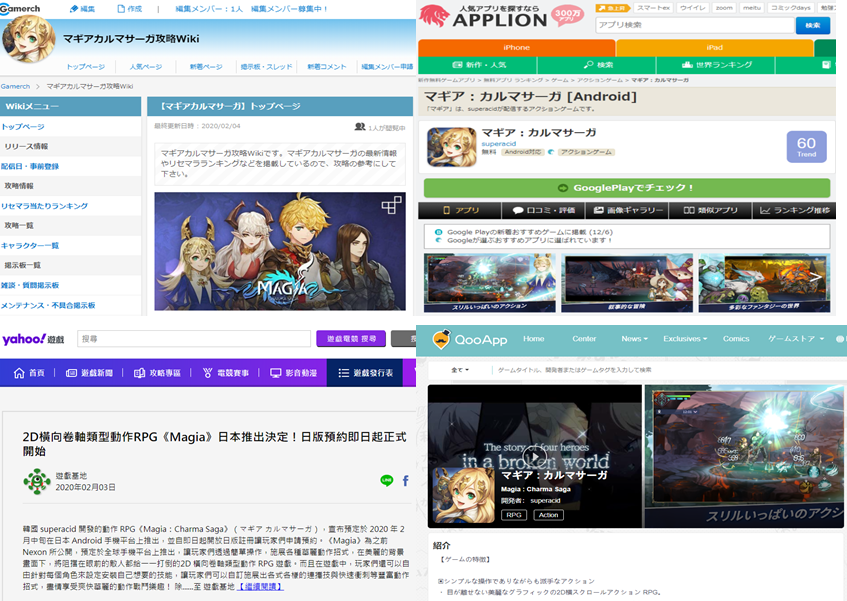
Task: Expand the News dropdown on QooApp
Action: (634, 339)
